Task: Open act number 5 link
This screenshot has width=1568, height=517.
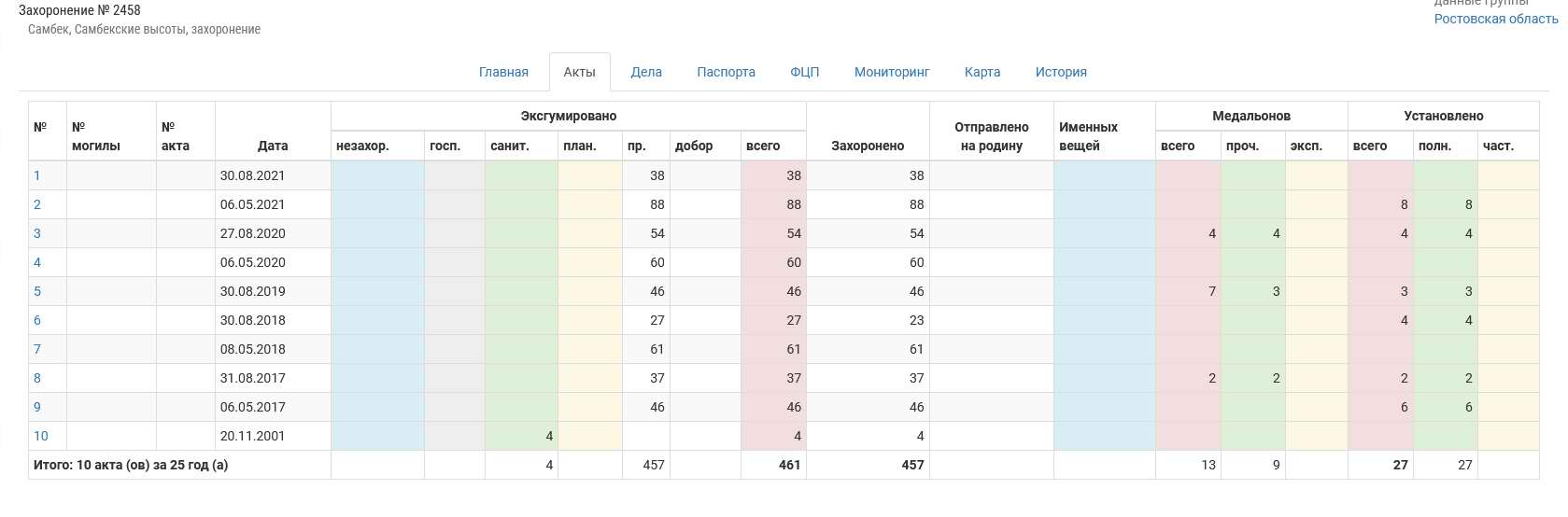Action: 37,291
